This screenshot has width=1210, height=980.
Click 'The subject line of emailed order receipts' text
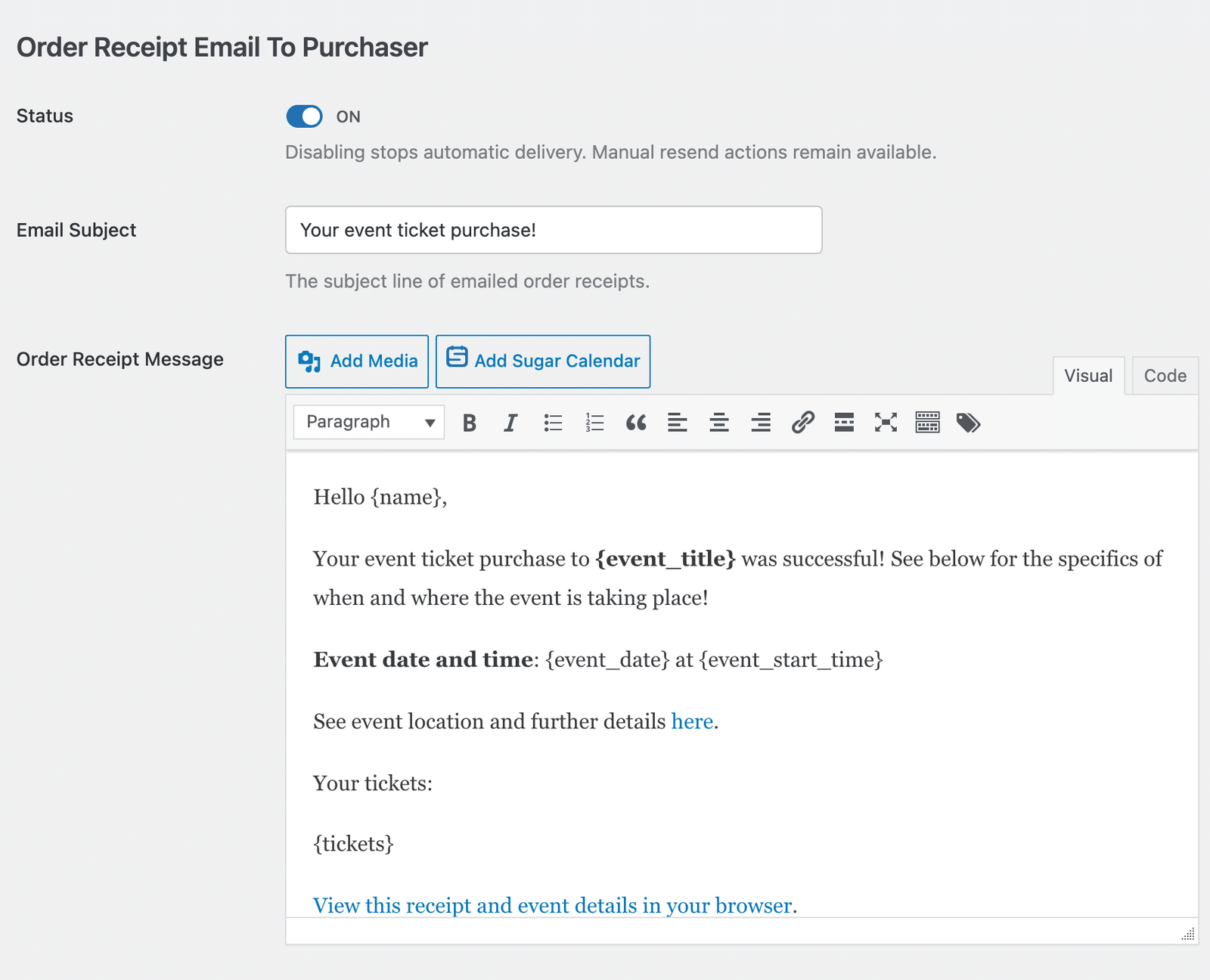[467, 281]
